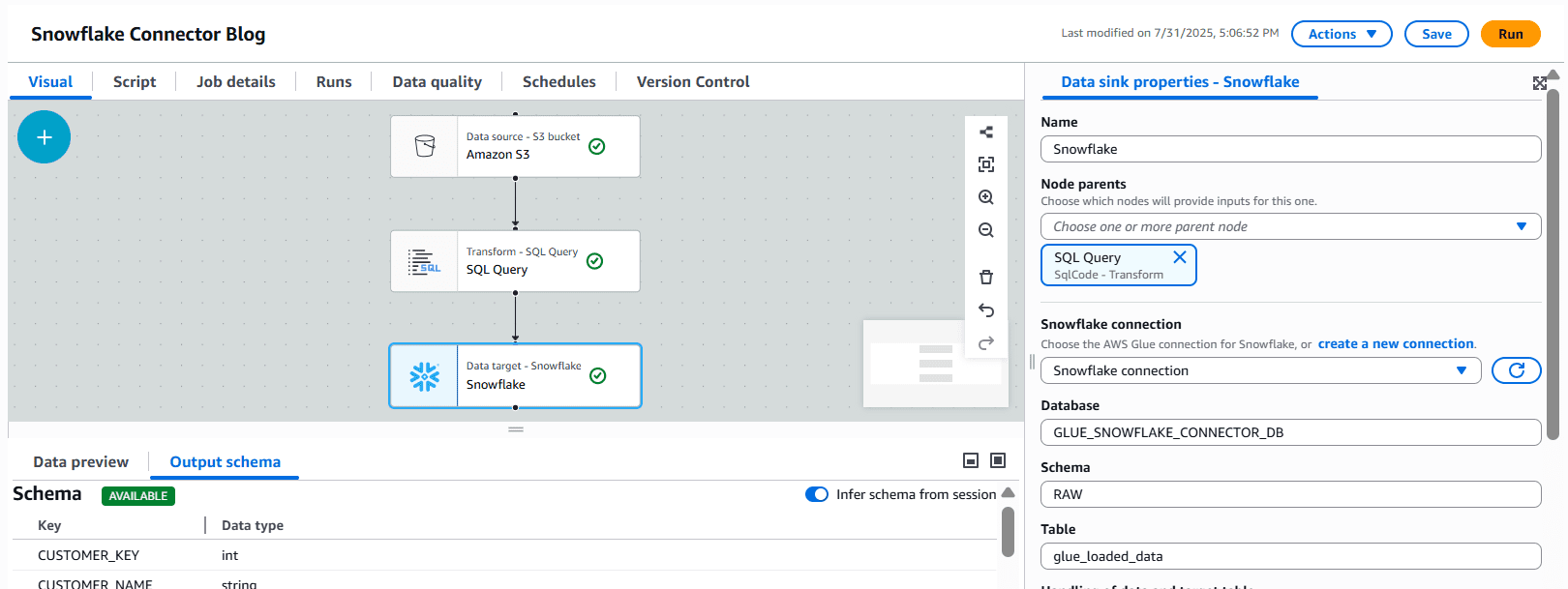
Task: Open the Actions dropdown menu
Action: pyautogui.click(x=1341, y=34)
